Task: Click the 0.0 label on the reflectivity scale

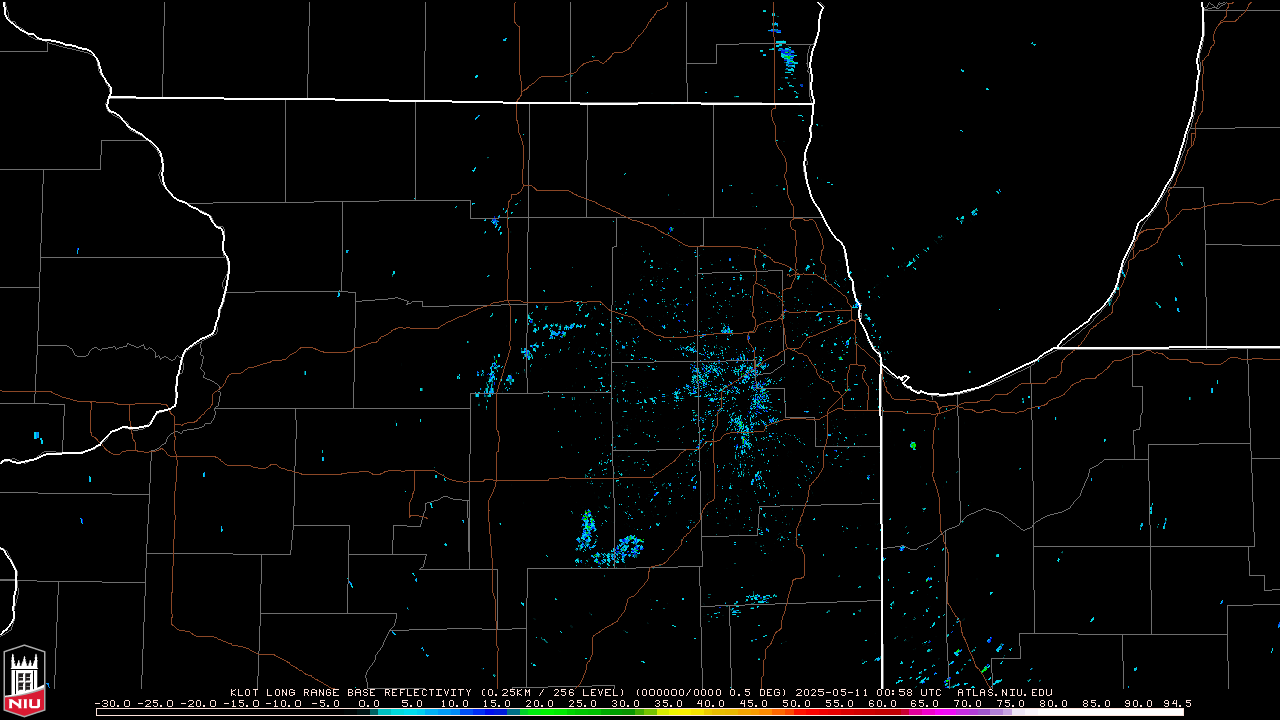Action: click(369, 704)
